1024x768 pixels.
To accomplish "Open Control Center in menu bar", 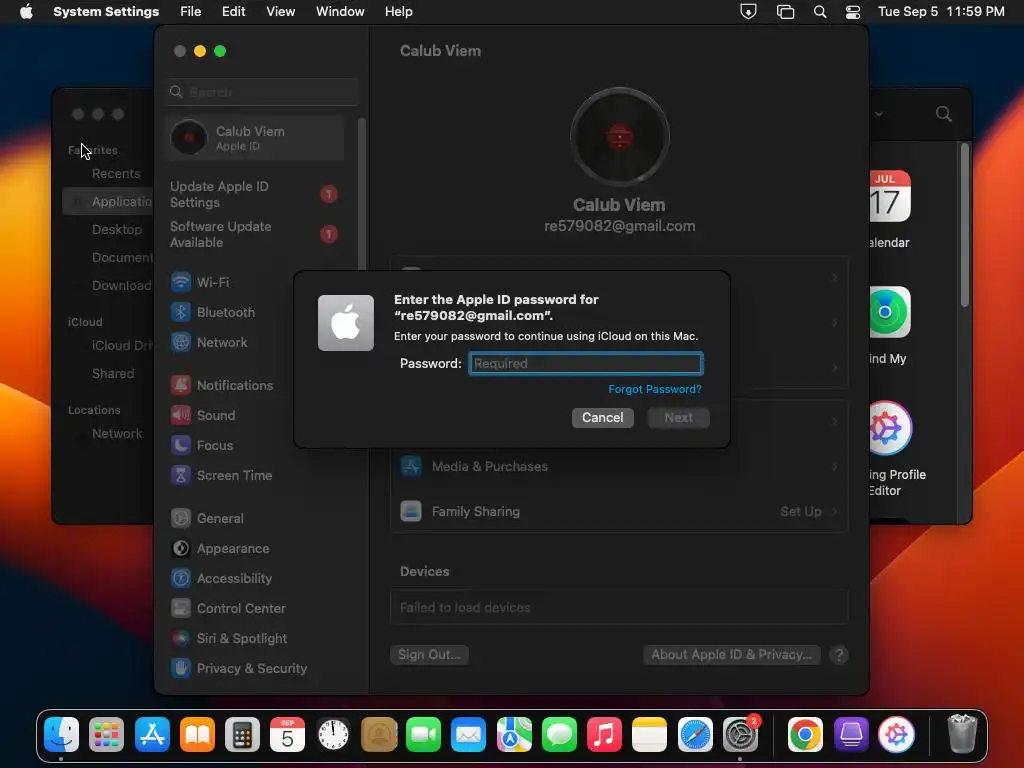I will pos(852,11).
